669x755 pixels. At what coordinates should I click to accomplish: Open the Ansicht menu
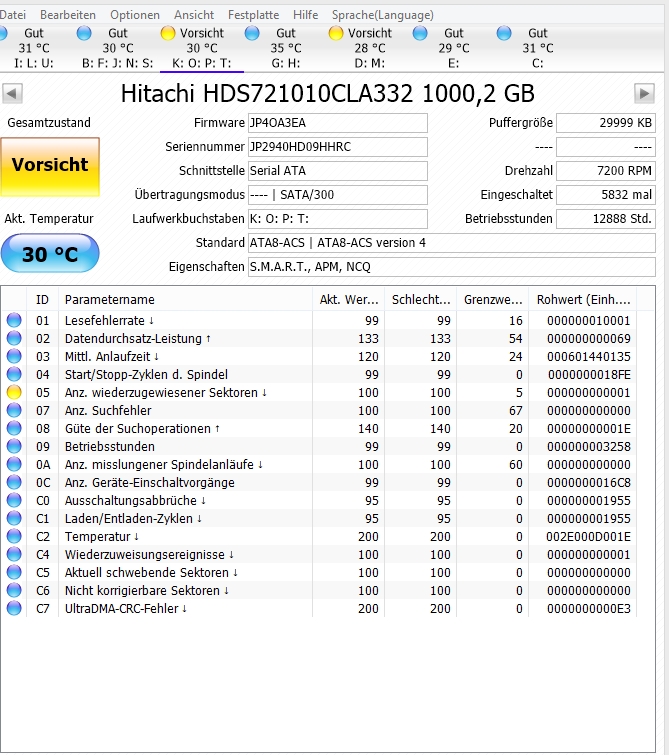click(194, 15)
